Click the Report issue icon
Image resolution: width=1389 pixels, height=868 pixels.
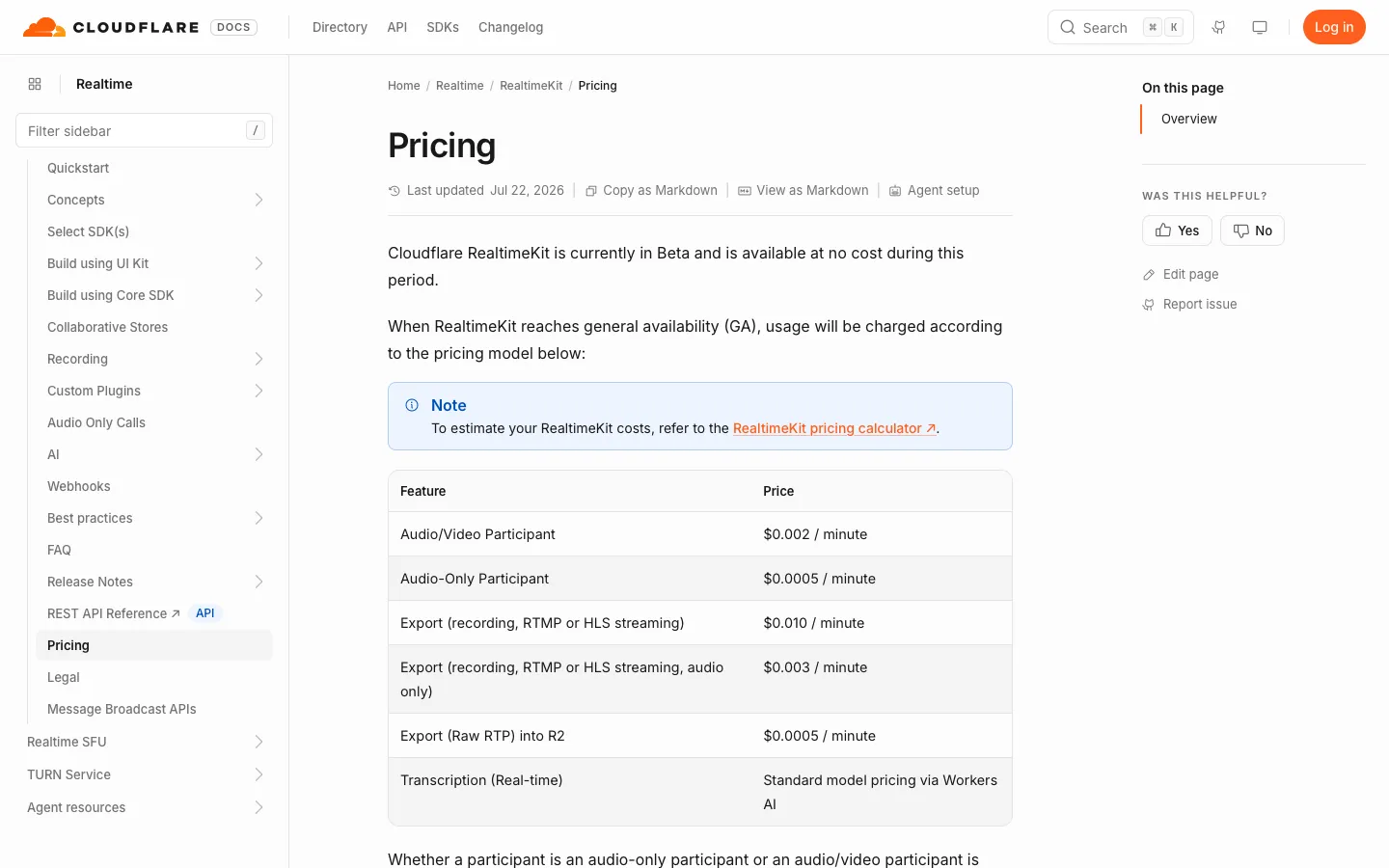pos(1149,305)
